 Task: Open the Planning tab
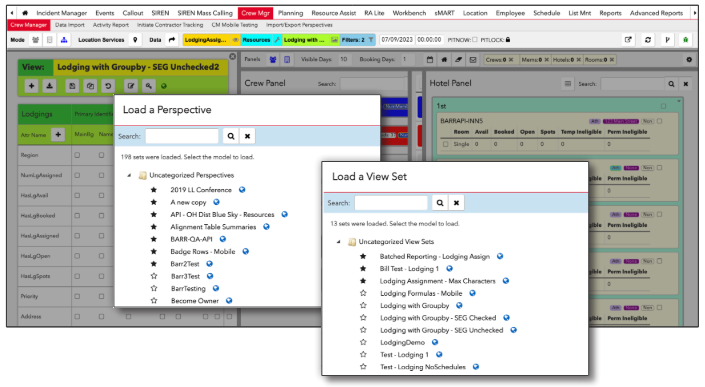[x=290, y=13]
